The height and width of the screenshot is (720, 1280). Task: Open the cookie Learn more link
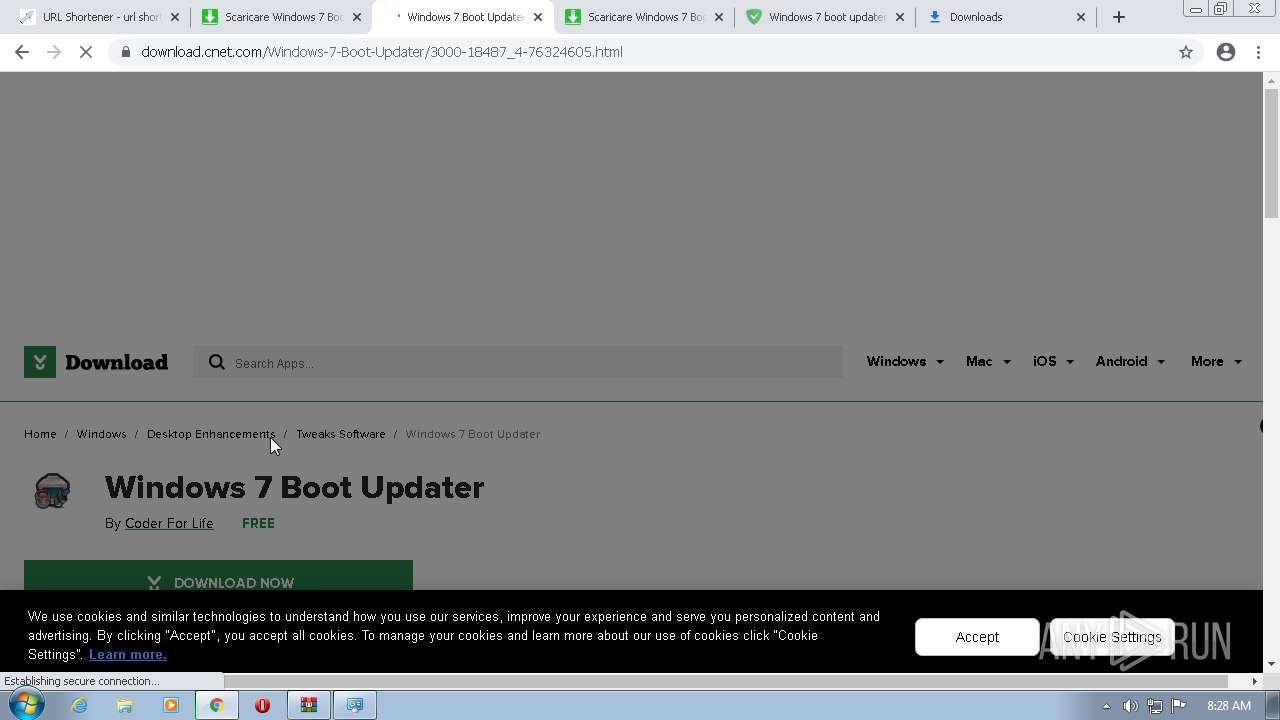[128, 654]
